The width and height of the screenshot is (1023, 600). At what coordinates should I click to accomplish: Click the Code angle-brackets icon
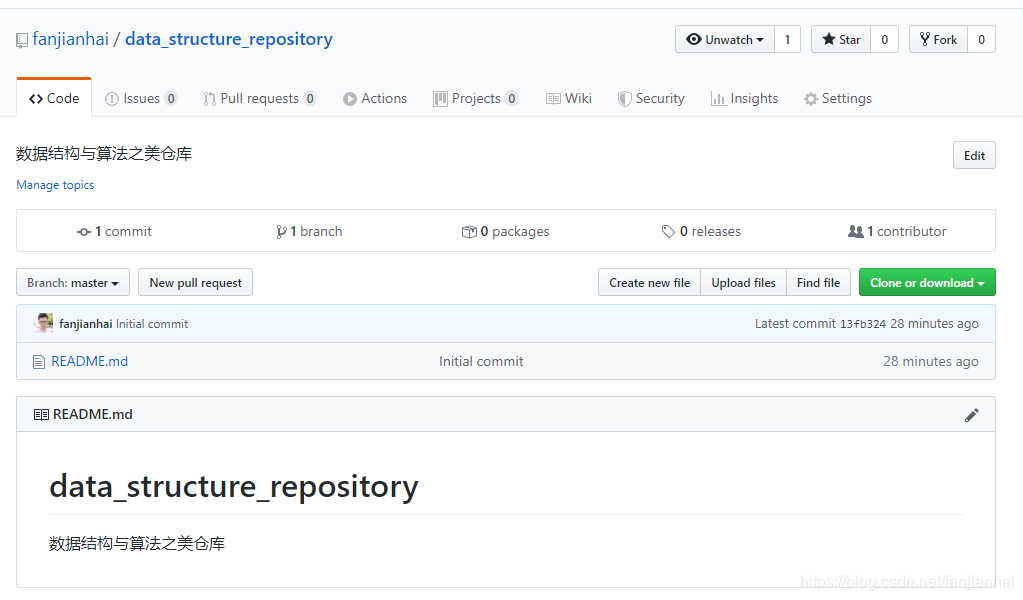(x=36, y=99)
